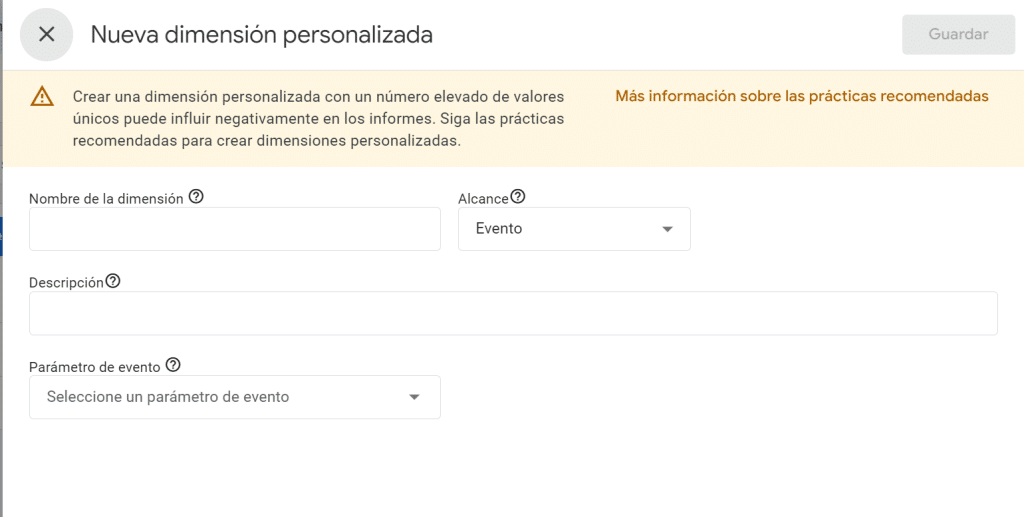1024x517 pixels.
Task: Click the Parámetro de evento label
Action: coord(95,368)
